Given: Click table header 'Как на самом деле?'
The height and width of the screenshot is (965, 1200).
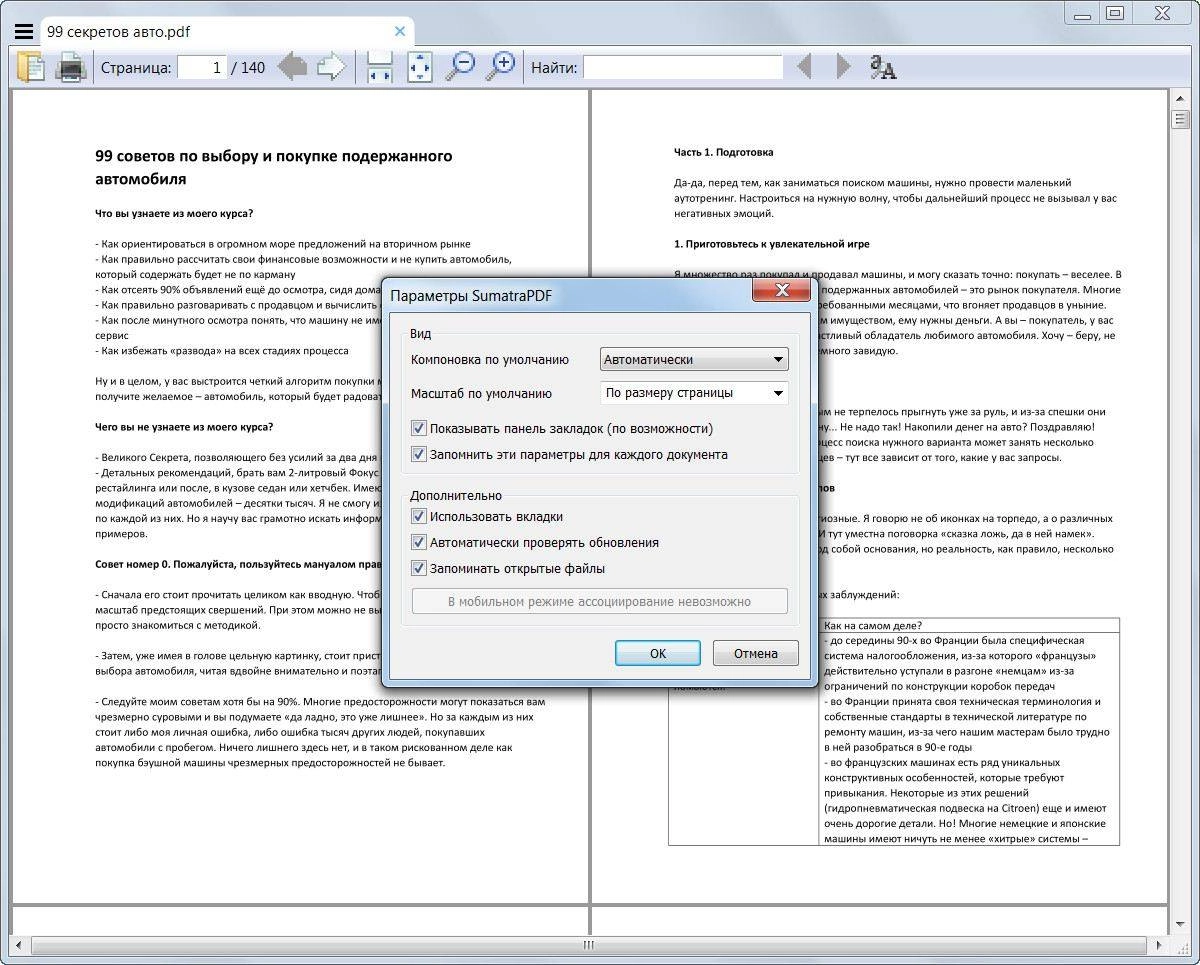Looking at the screenshot, I should coord(873,625).
